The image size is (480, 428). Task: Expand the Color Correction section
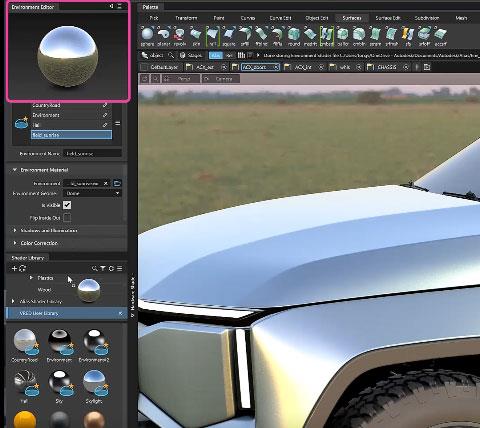coord(15,243)
